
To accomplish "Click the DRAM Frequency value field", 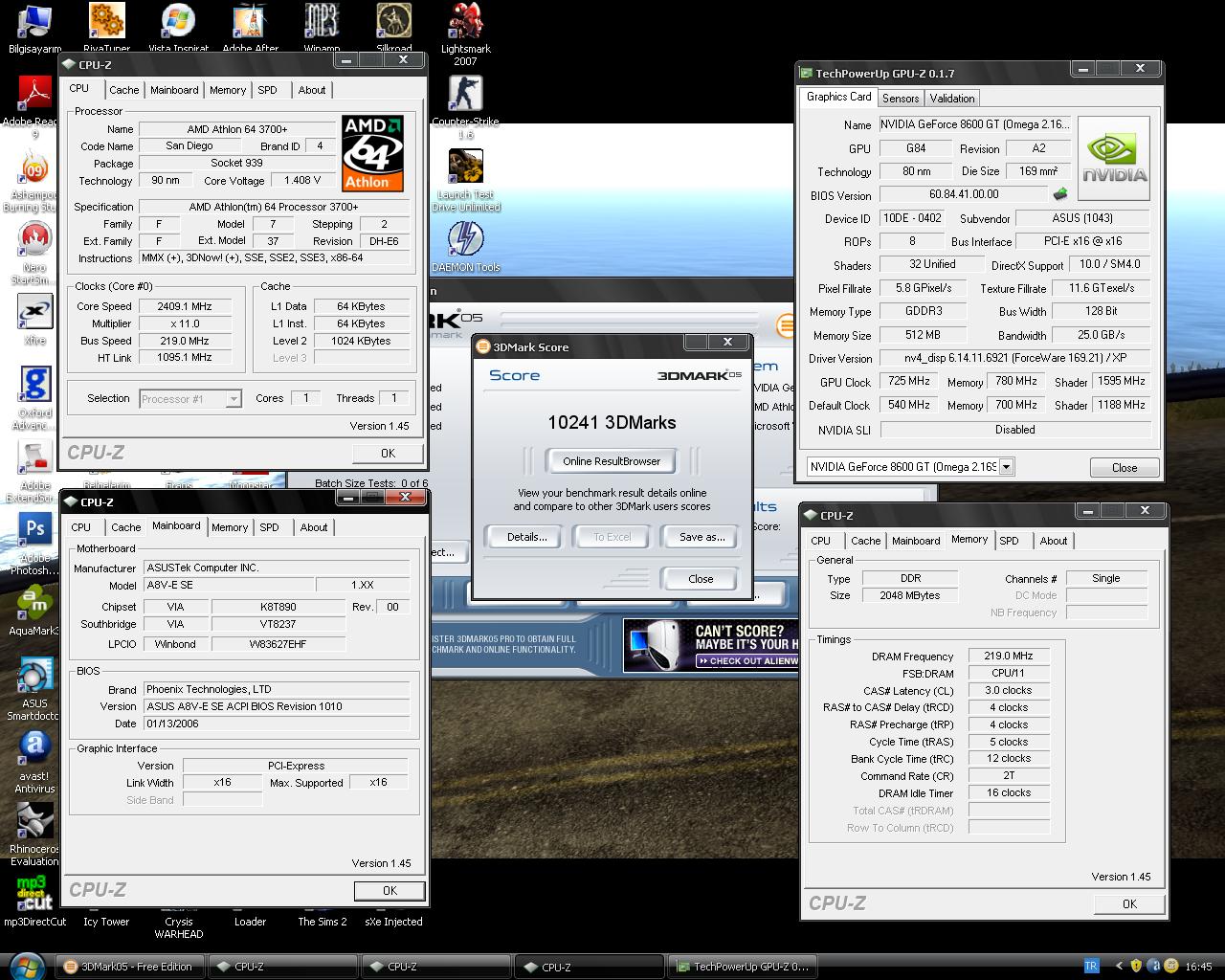I will (x=1009, y=656).
